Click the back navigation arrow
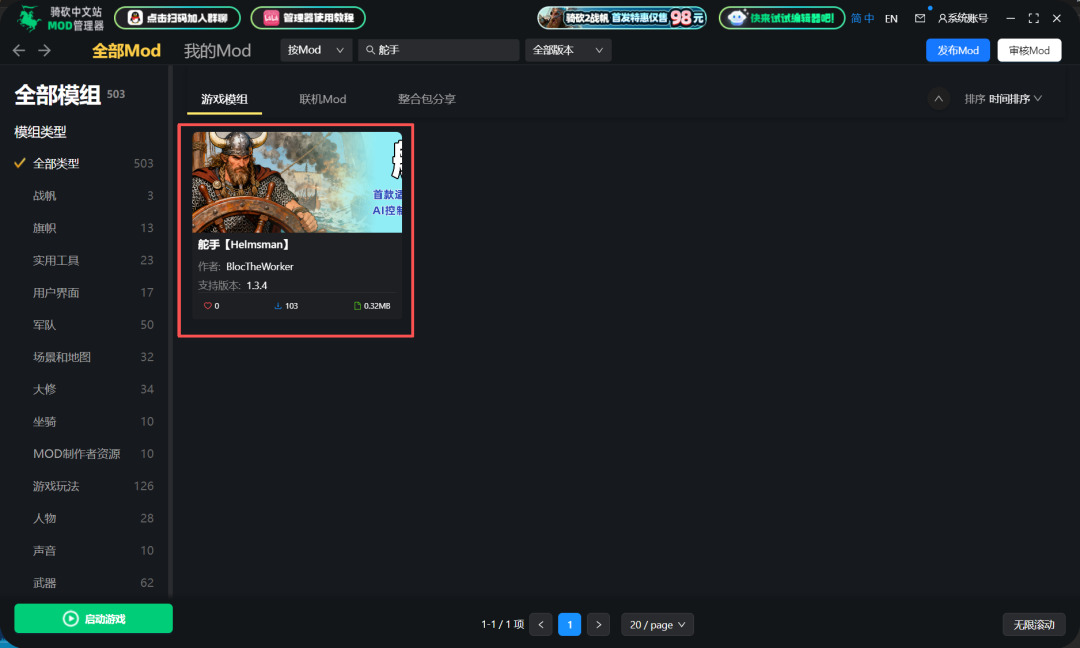 pos(19,50)
